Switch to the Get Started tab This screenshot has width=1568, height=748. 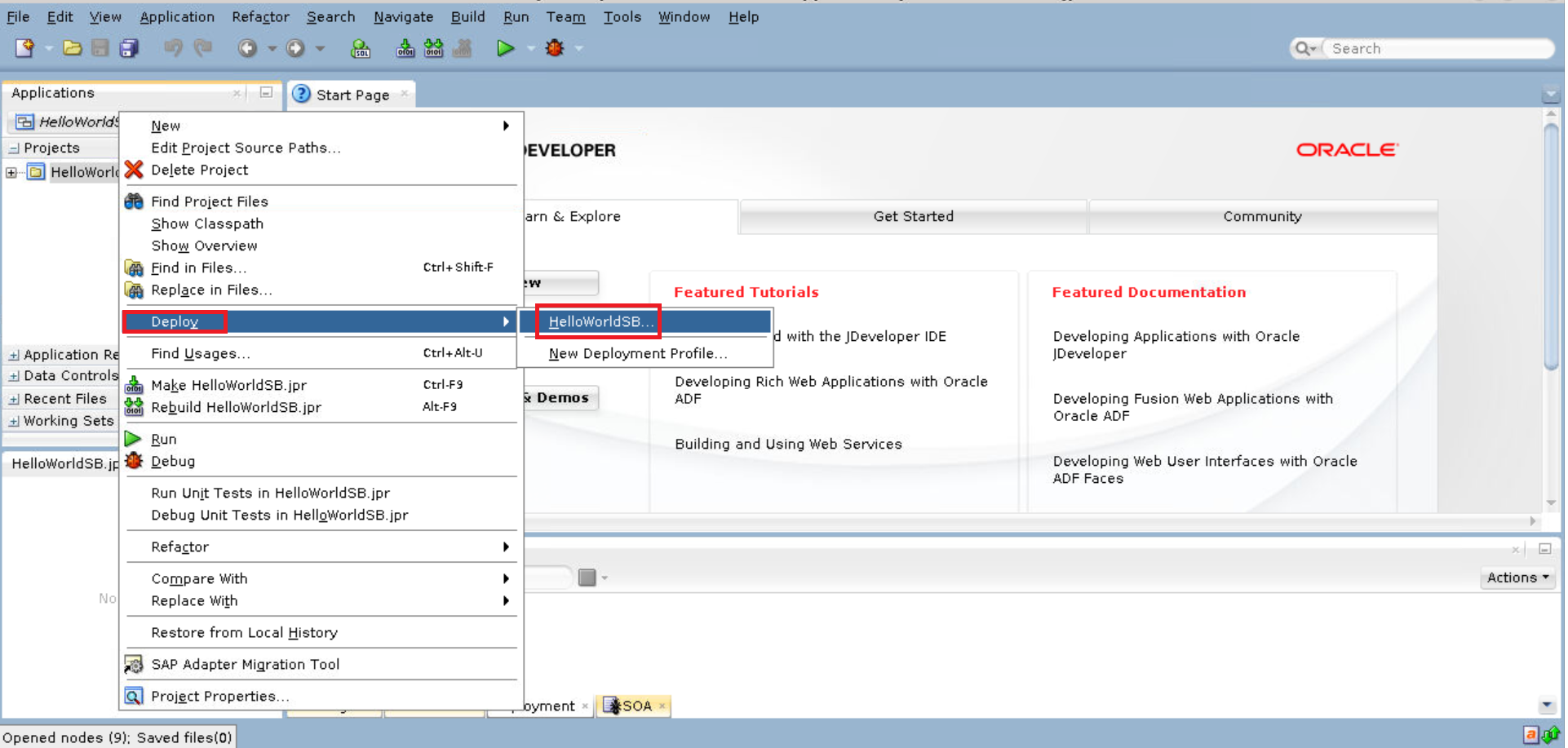[913, 216]
